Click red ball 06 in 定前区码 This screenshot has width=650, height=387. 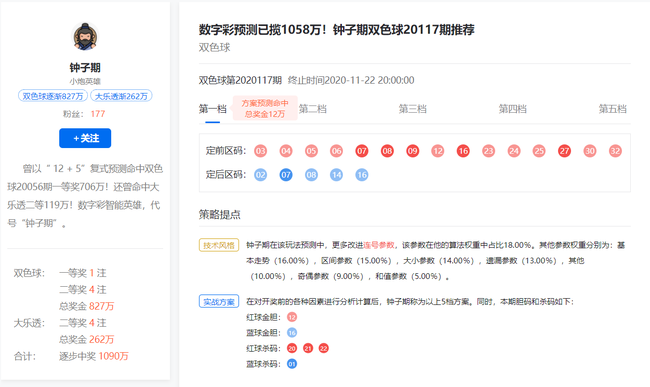point(337,151)
